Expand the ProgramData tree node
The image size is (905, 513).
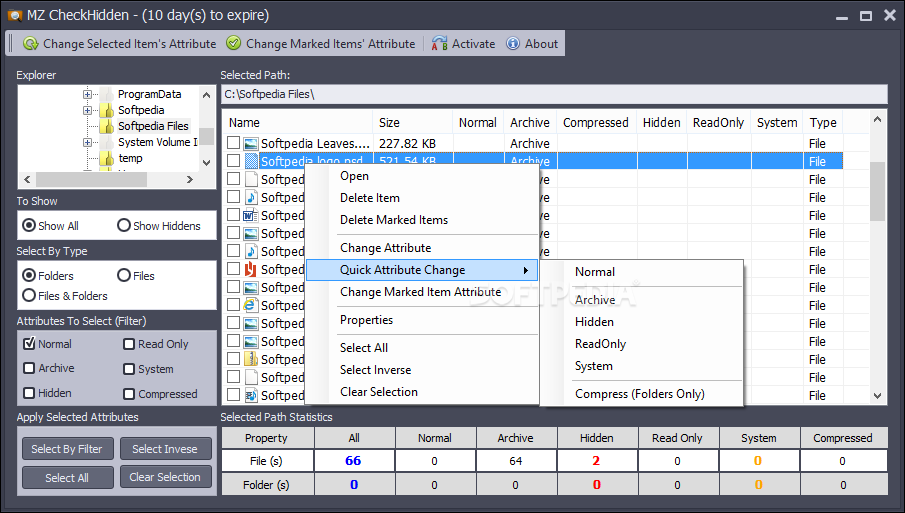[87, 94]
